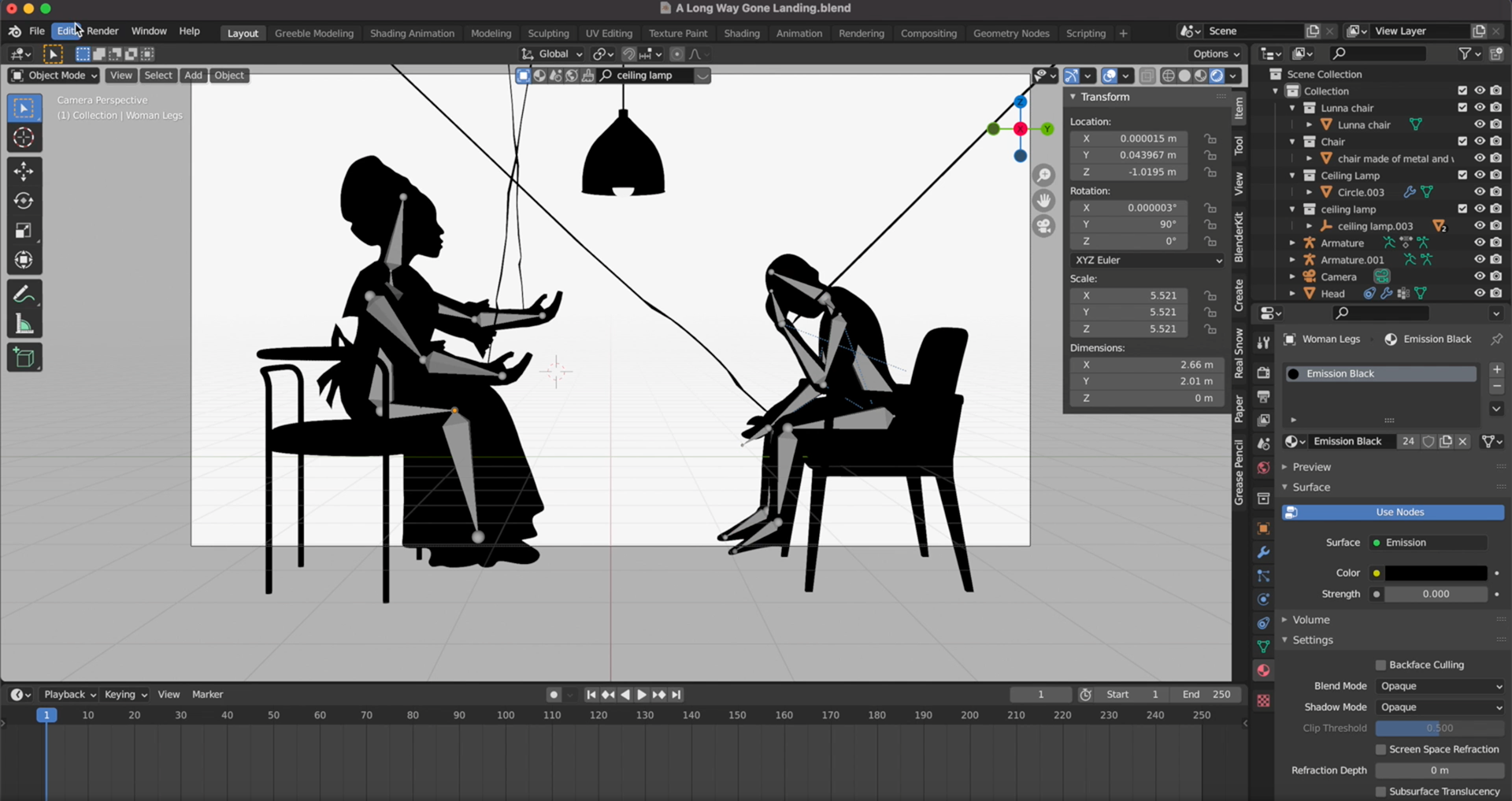The image size is (1512, 801).
Task: Select the Add Cube tool
Action: pos(24,358)
